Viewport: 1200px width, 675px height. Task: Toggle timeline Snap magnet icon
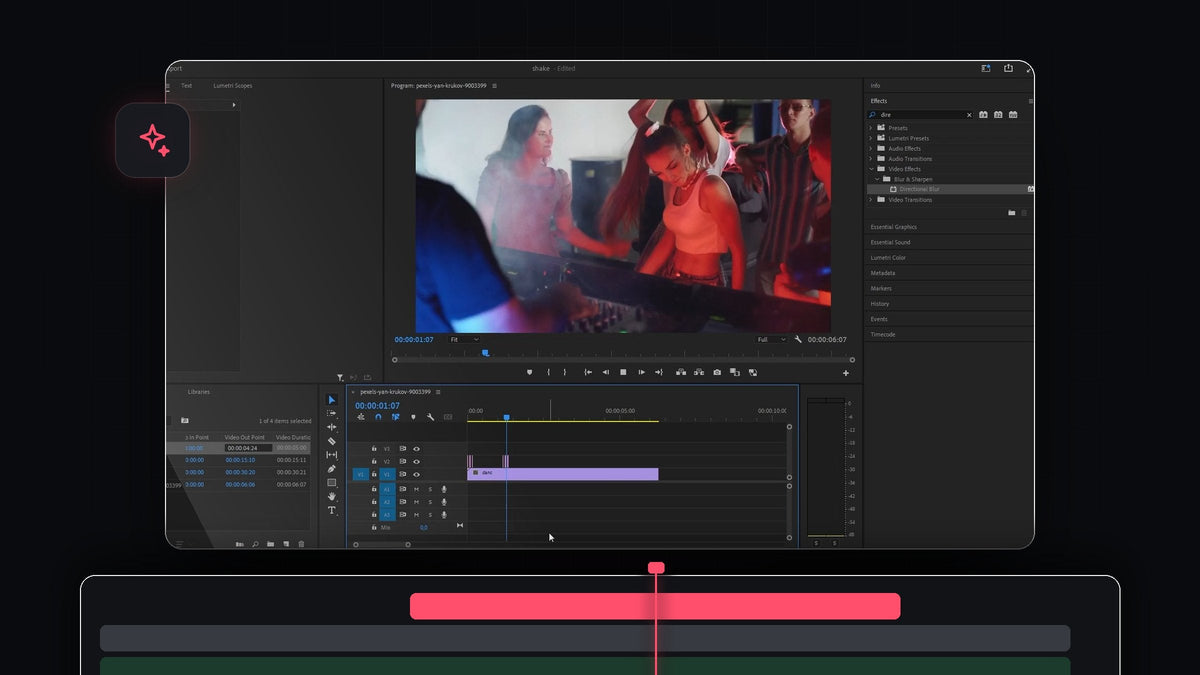tap(378, 417)
